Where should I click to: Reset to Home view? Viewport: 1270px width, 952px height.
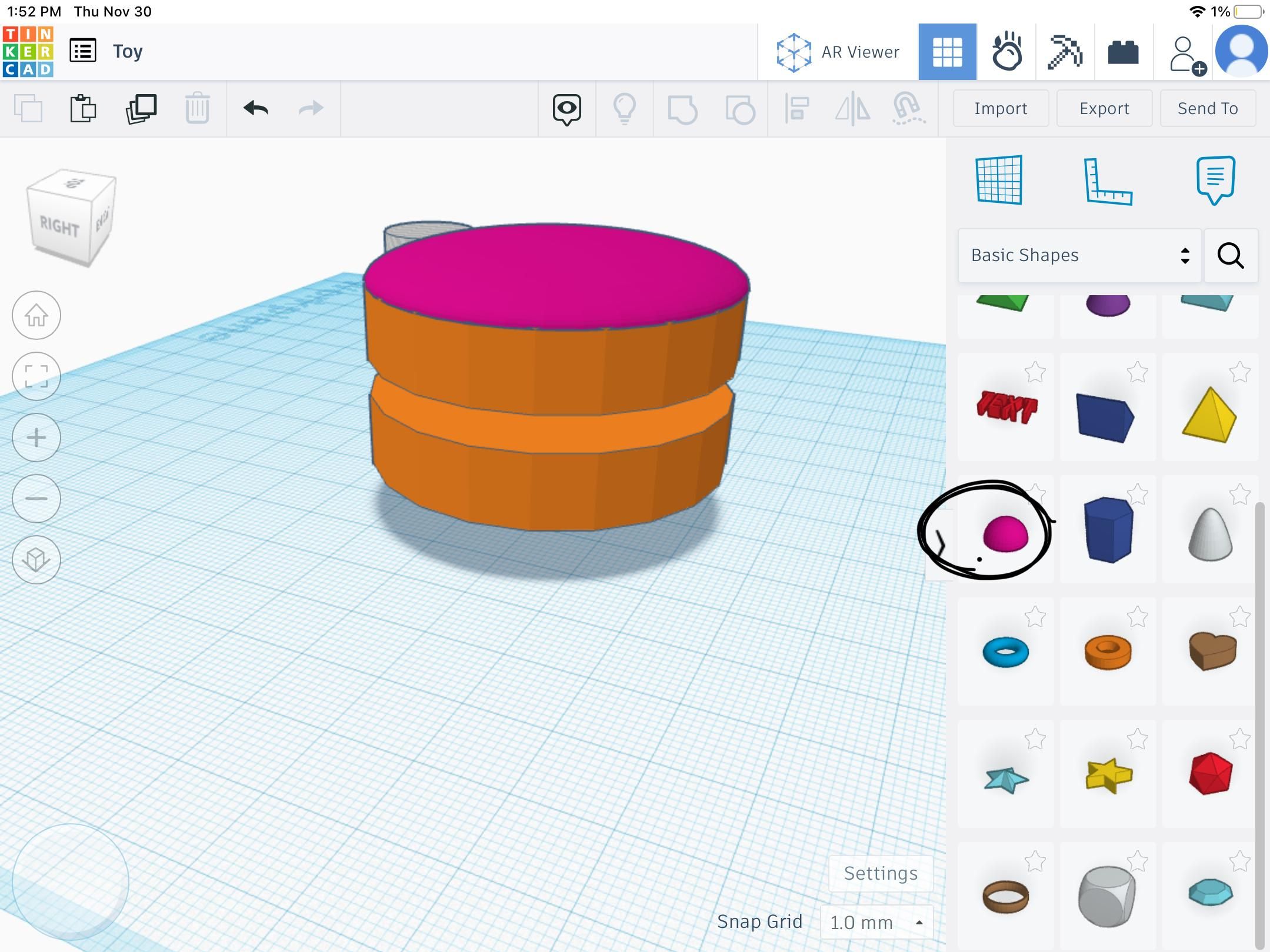pyautogui.click(x=36, y=315)
